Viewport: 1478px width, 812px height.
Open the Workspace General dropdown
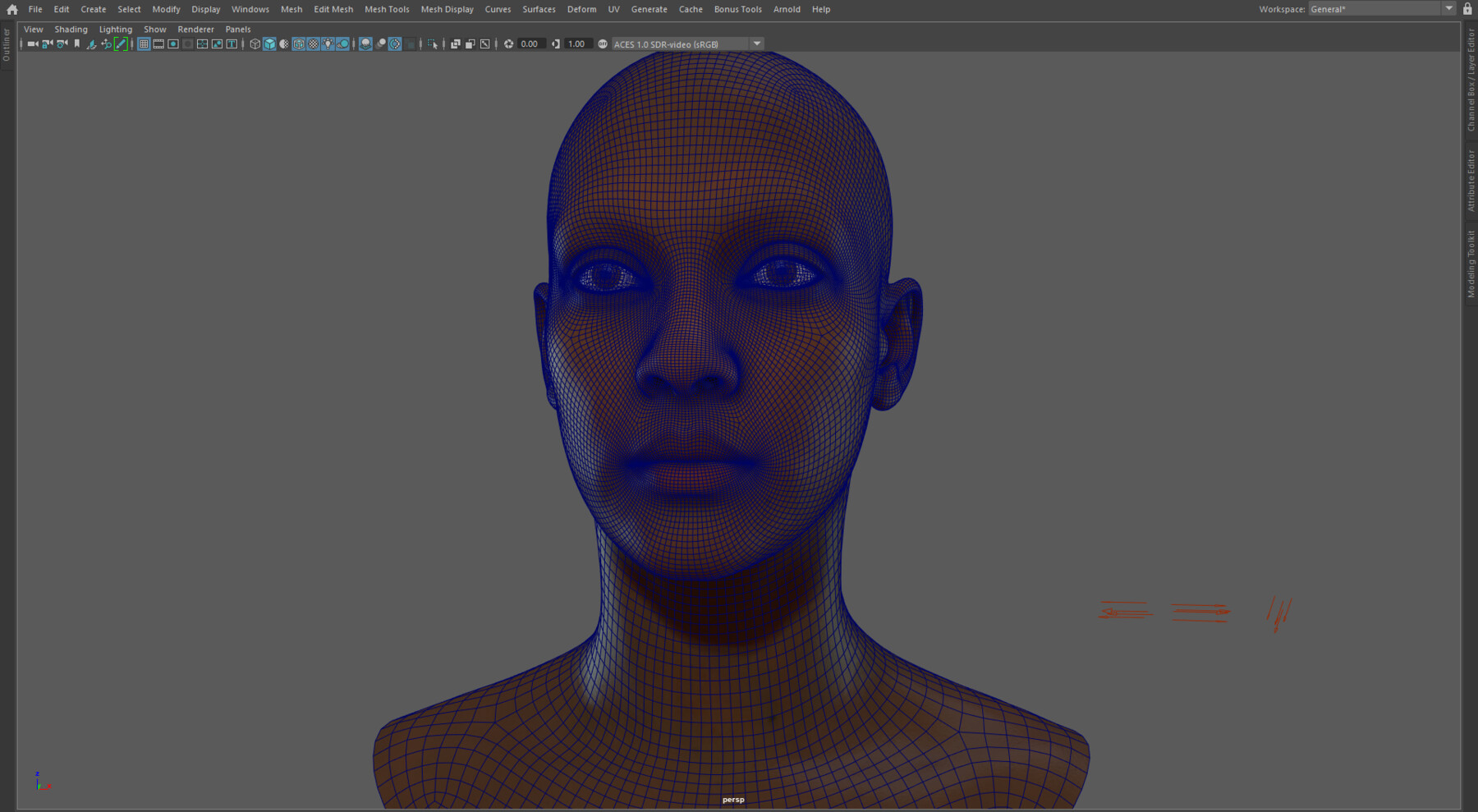1381,9
